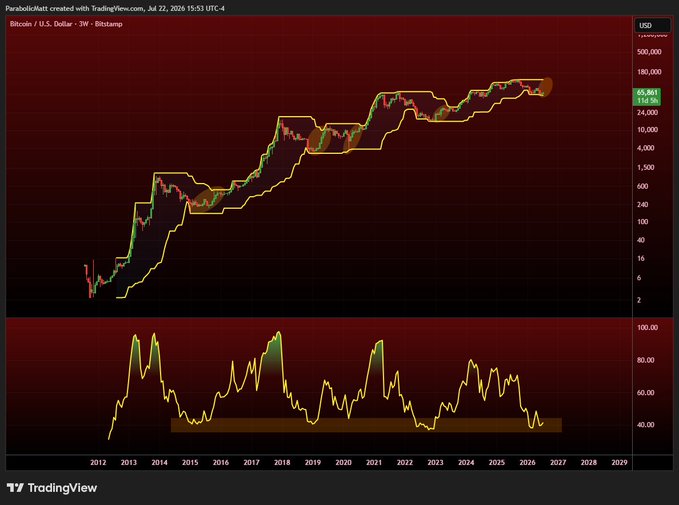Viewport: 679px width, 505px height.
Task: Click the Bitcoin / U.S. Dollar chart title
Action: [66, 24]
